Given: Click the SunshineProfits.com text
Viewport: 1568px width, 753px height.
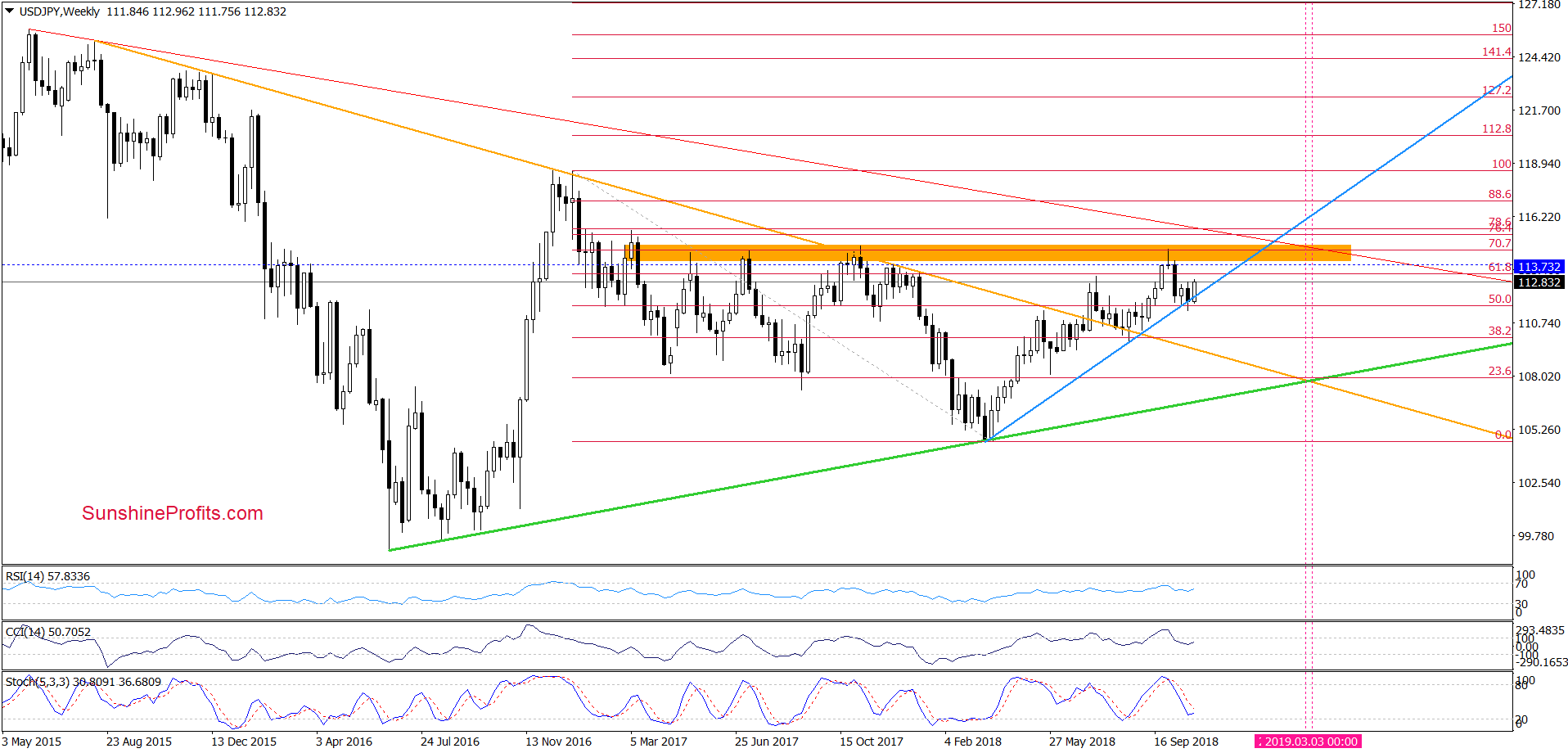Looking at the screenshot, I should (x=173, y=513).
